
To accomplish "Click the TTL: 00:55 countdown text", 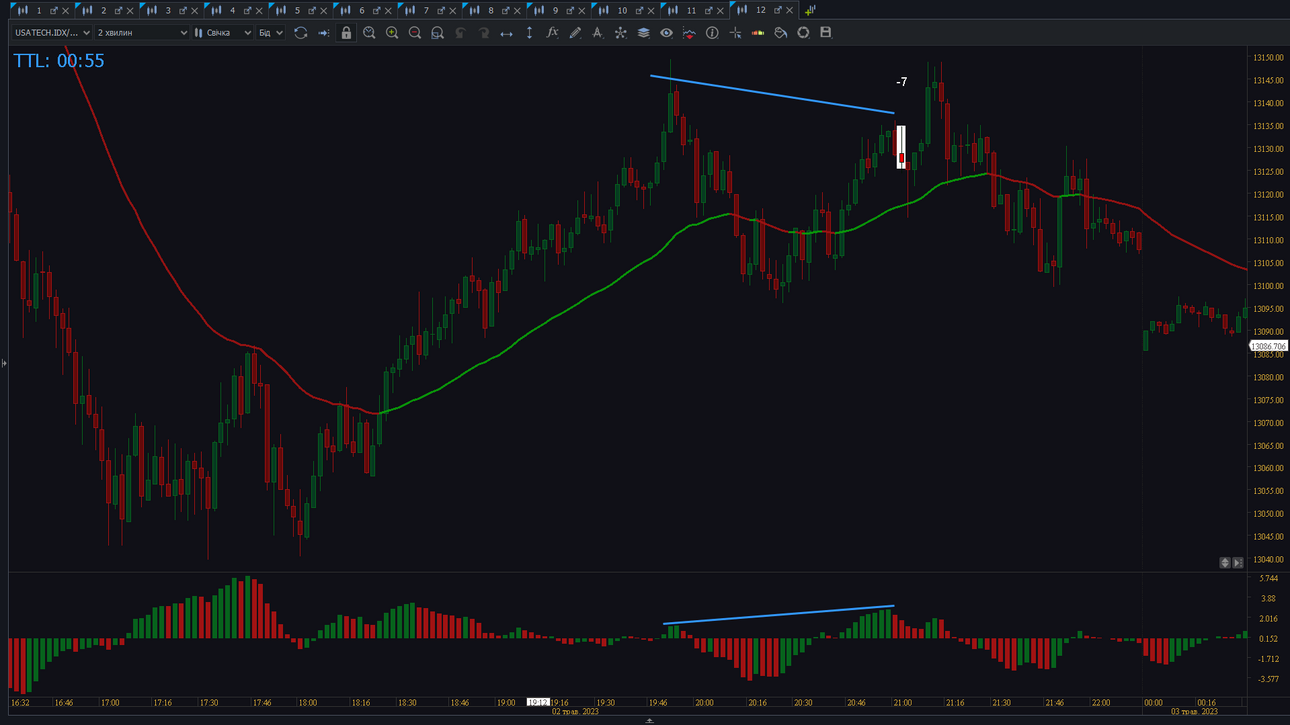I will point(59,61).
